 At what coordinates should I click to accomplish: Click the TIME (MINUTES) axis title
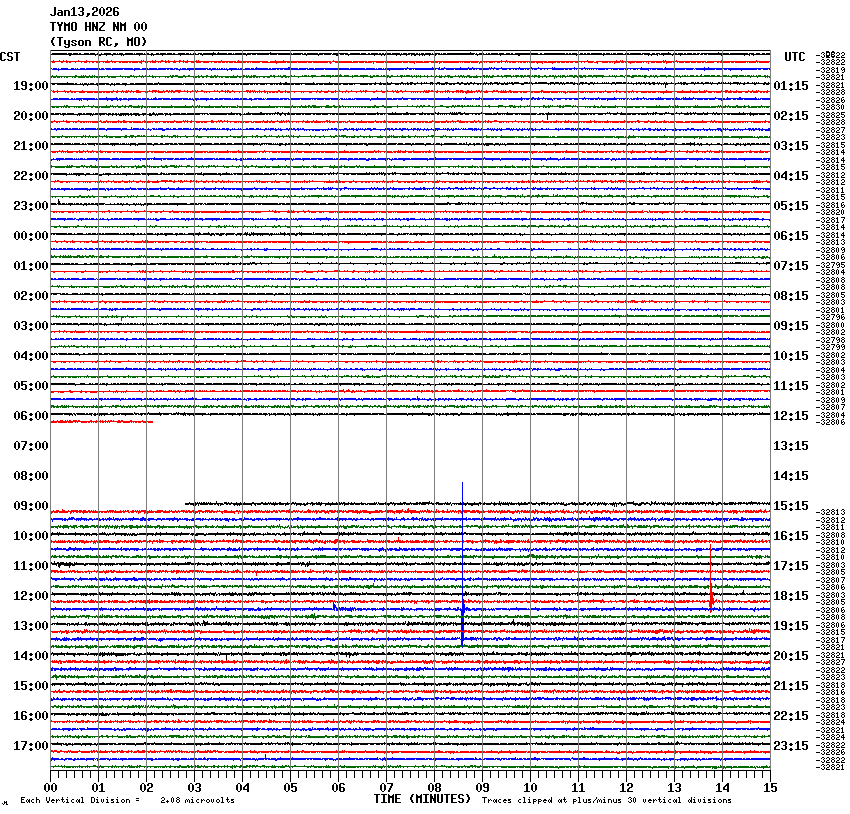422,799
